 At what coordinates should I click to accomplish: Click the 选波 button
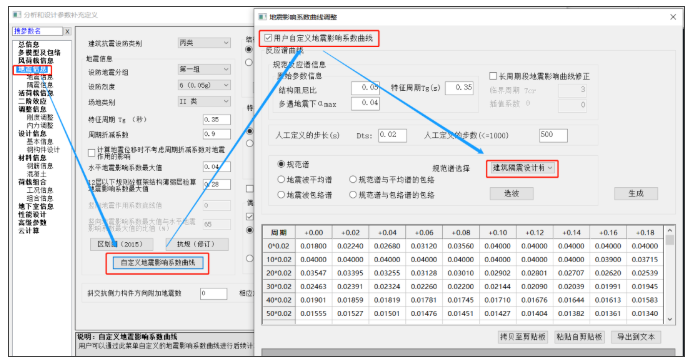[x=512, y=193]
